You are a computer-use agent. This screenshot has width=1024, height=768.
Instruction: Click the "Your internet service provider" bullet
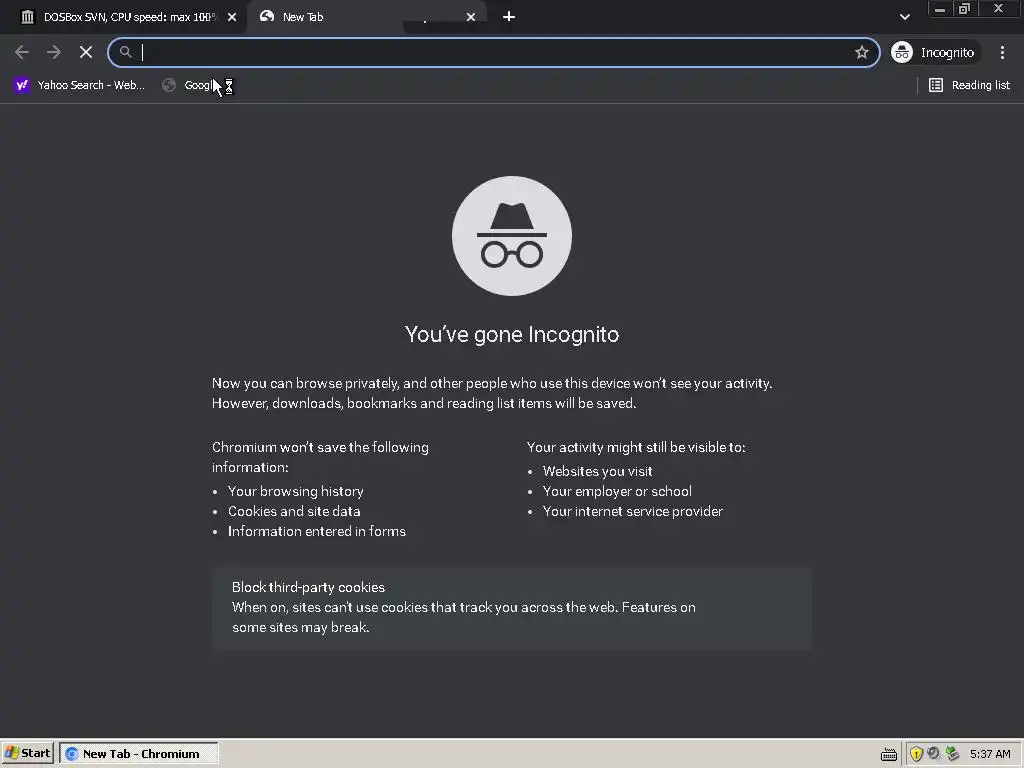(x=632, y=511)
